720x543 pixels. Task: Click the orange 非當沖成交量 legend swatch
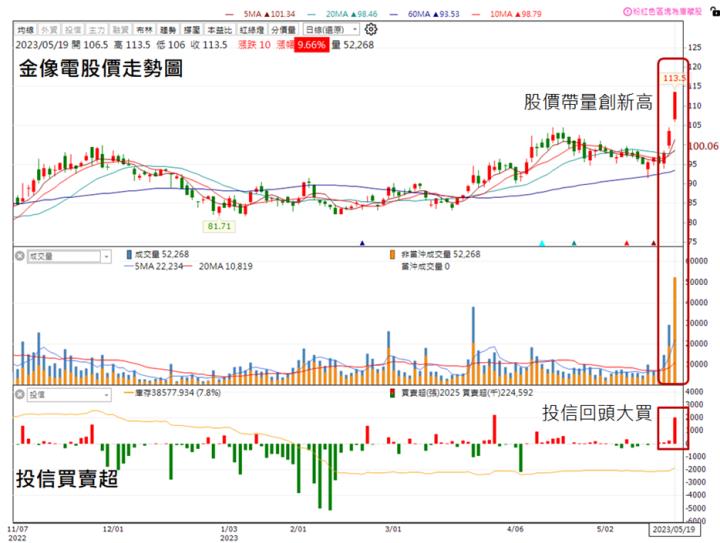point(392,254)
